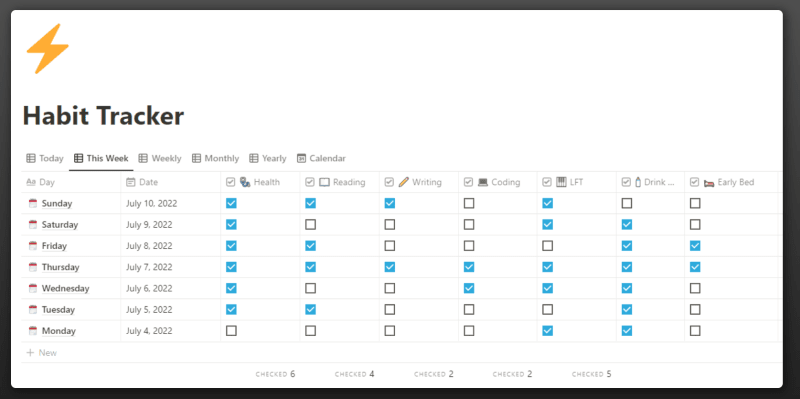
Task: Switch to the Yearly view tab
Action: (268, 158)
